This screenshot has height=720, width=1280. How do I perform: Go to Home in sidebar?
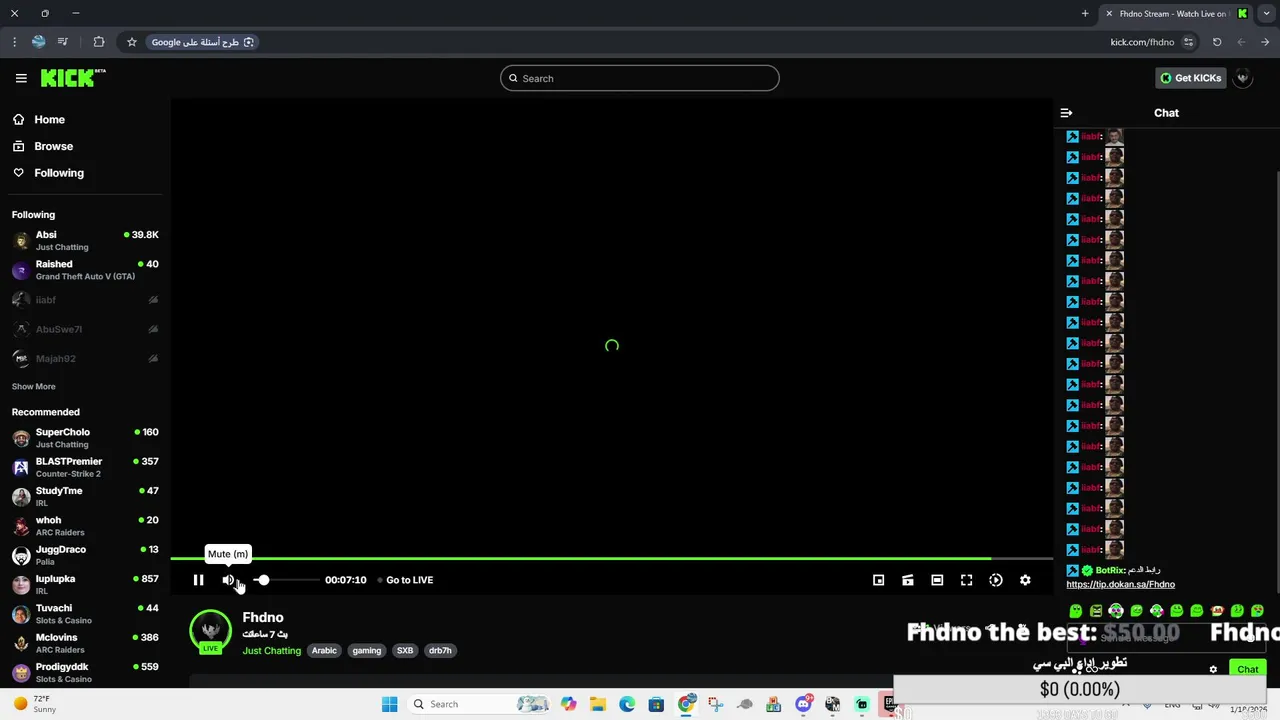click(x=39, y=120)
